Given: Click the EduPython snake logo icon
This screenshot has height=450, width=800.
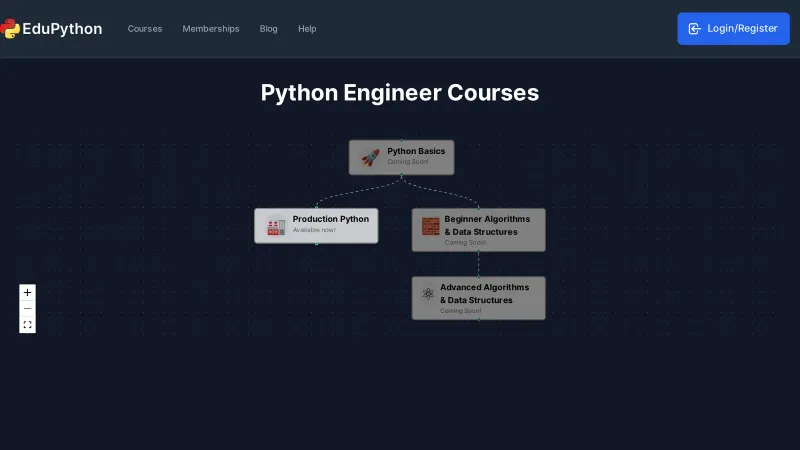Looking at the screenshot, I should [x=10, y=29].
